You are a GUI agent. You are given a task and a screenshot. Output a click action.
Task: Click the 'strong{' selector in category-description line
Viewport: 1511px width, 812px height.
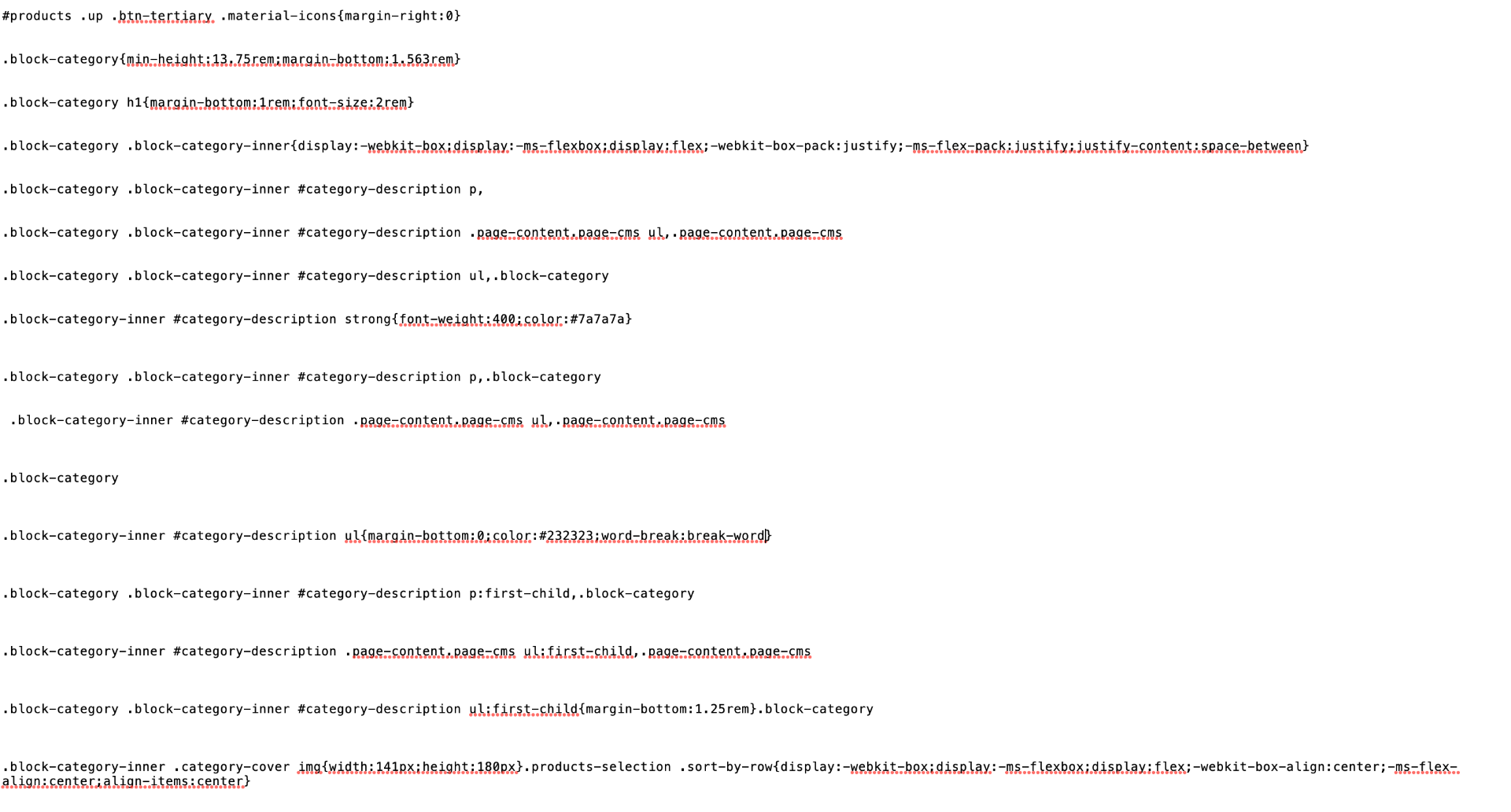(371, 319)
